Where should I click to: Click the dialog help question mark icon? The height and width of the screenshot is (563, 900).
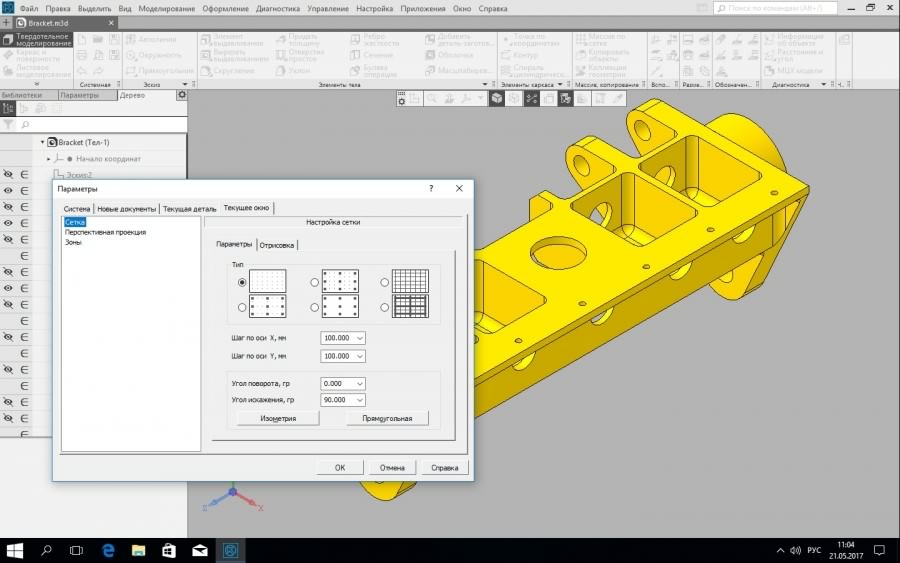(431, 188)
